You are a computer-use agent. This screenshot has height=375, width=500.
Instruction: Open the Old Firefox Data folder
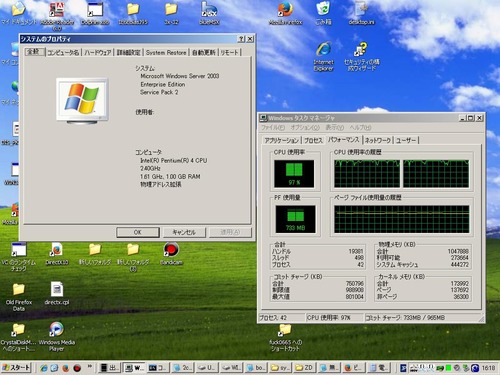19,297
